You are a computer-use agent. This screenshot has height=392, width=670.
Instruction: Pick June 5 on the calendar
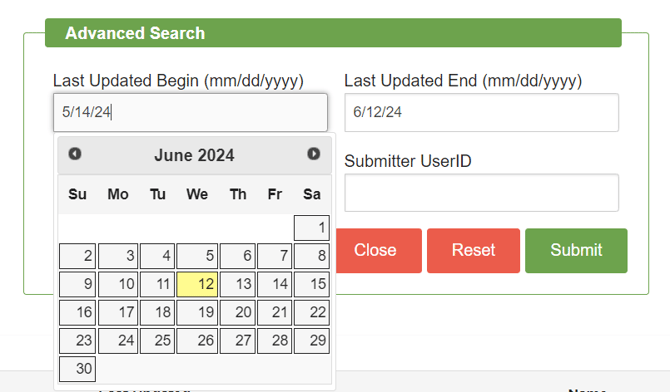coord(197,256)
